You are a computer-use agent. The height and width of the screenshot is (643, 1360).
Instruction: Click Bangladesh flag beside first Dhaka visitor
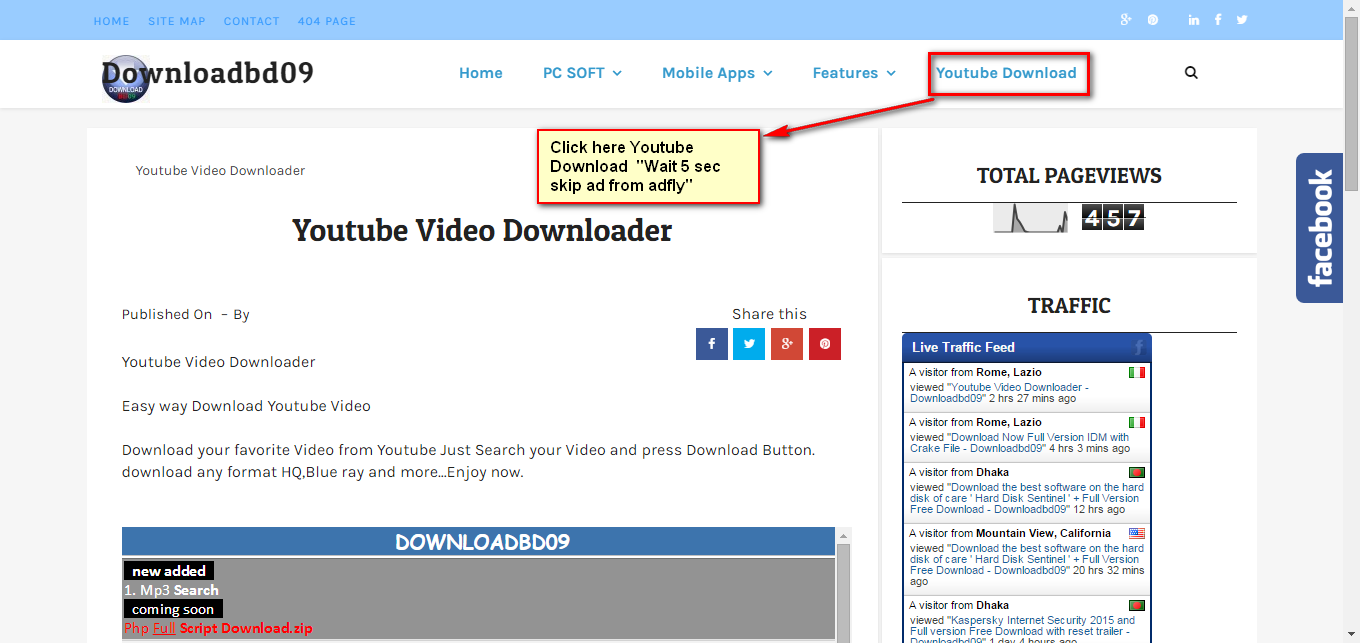pos(1137,472)
